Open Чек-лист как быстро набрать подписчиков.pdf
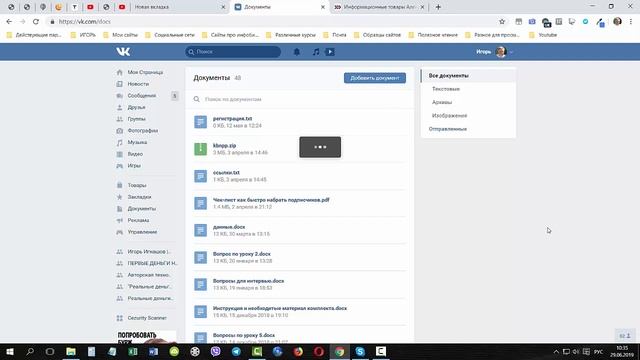 [271, 200]
